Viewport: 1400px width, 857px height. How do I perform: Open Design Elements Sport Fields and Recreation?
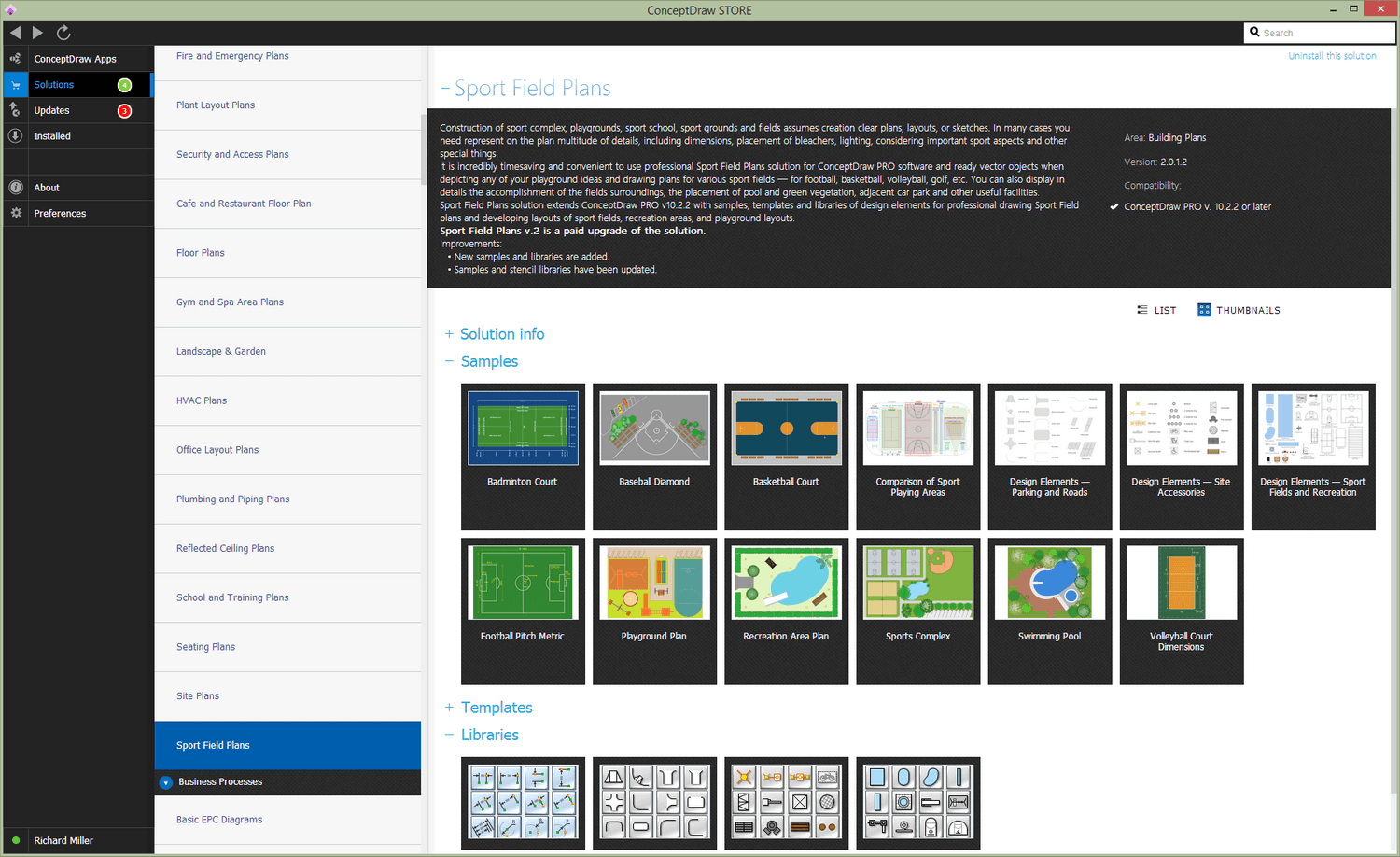tap(1312, 457)
